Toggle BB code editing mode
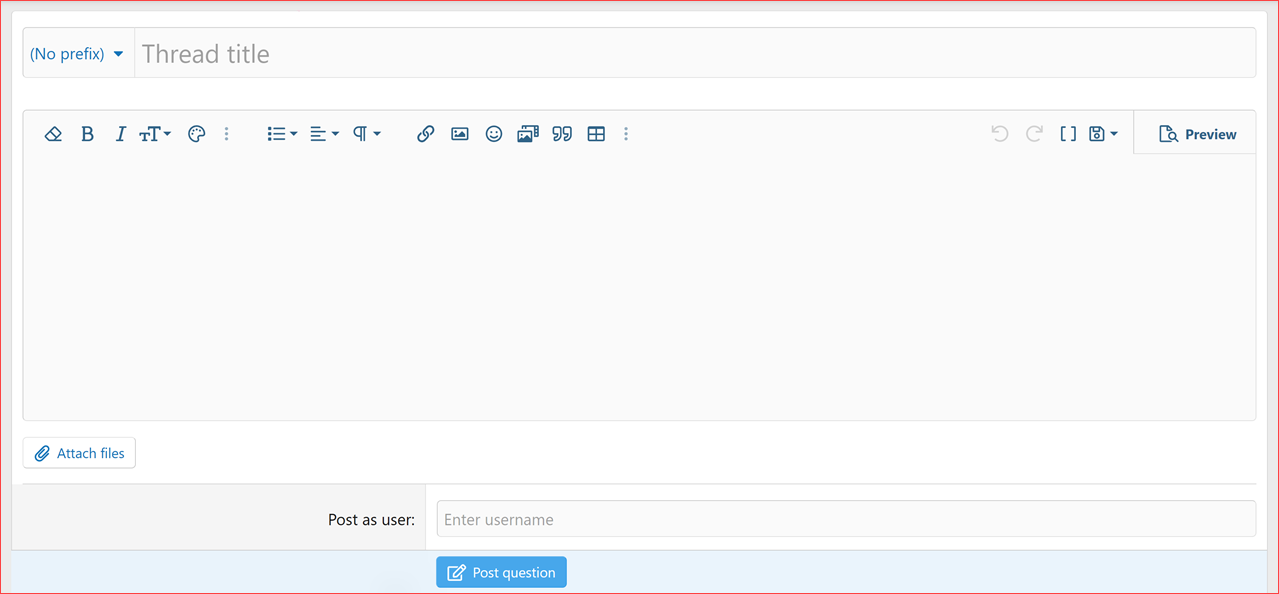Viewport: 1279px width, 594px height. coord(1067,133)
